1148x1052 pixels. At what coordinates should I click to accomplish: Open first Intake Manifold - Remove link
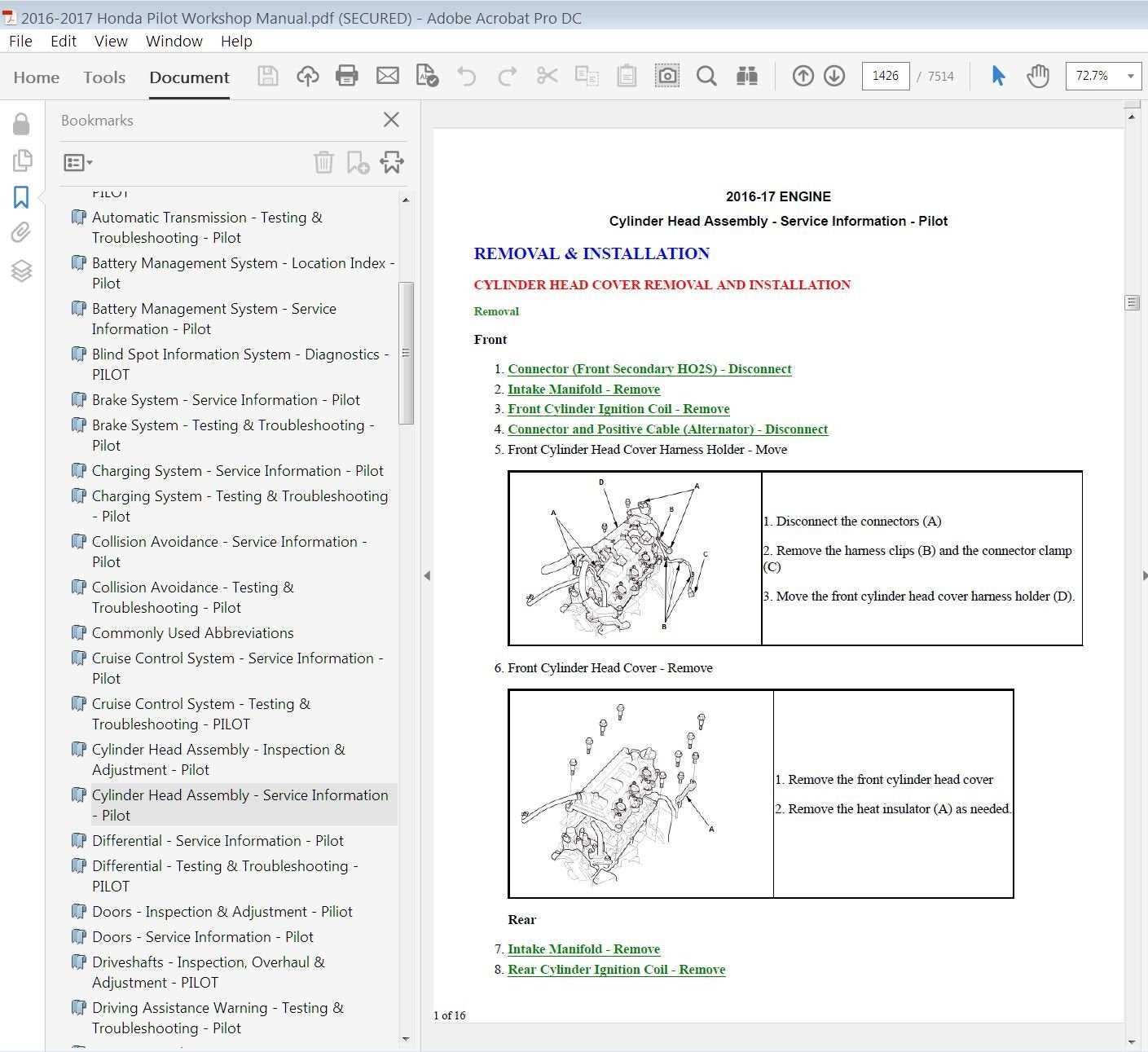tap(583, 390)
